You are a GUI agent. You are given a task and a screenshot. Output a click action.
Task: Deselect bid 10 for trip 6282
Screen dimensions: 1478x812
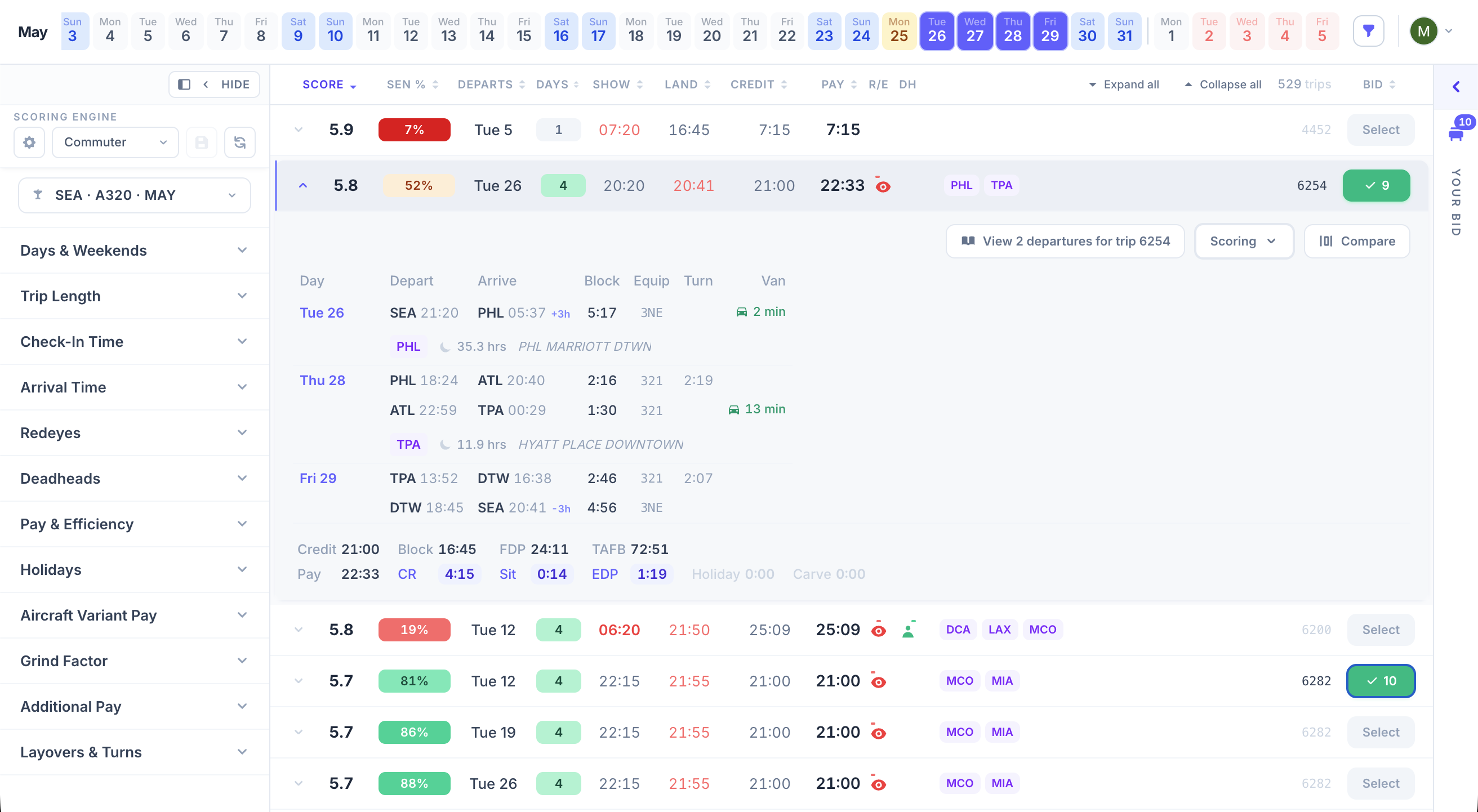pyautogui.click(x=1381, y=681)
